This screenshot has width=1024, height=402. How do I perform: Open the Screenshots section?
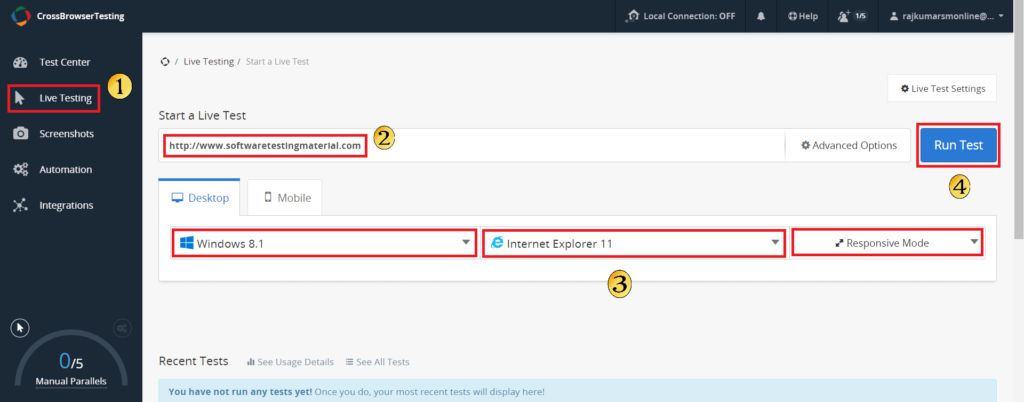click(66, 134)
